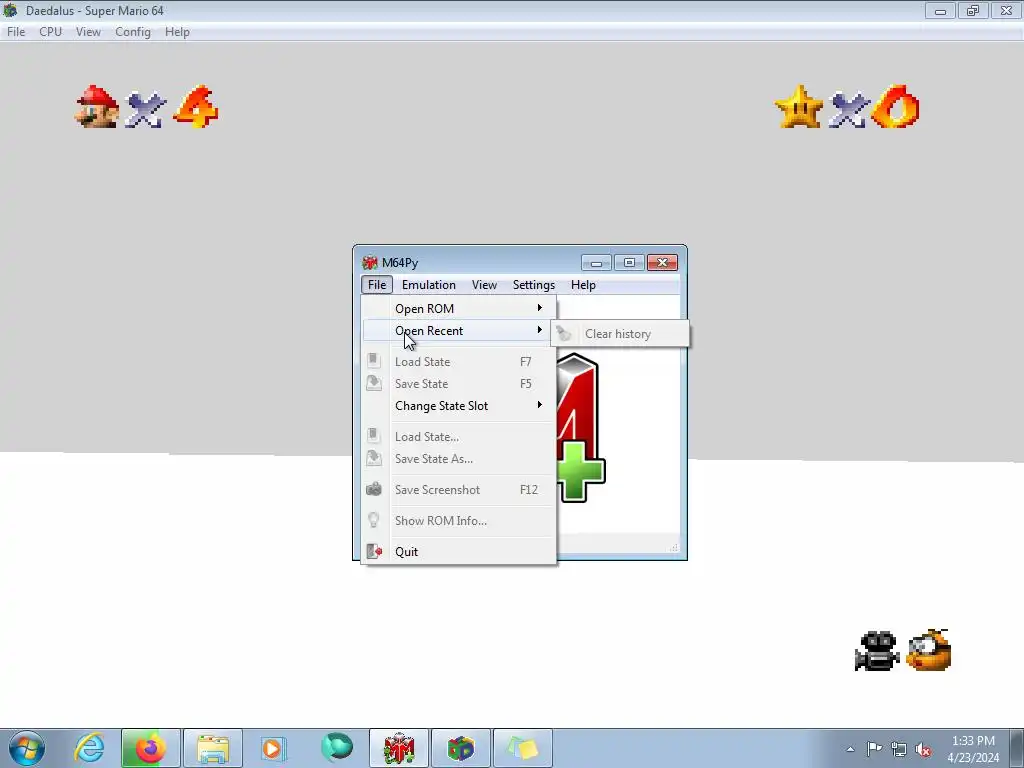Click the Mario head lives icon

pos(97,106)
